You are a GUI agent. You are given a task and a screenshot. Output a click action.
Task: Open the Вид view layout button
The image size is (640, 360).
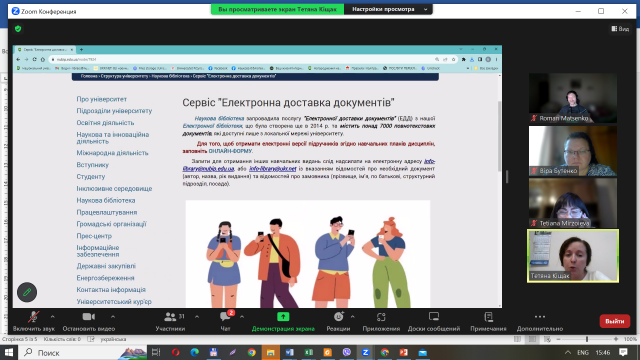[x=620, y=29]
